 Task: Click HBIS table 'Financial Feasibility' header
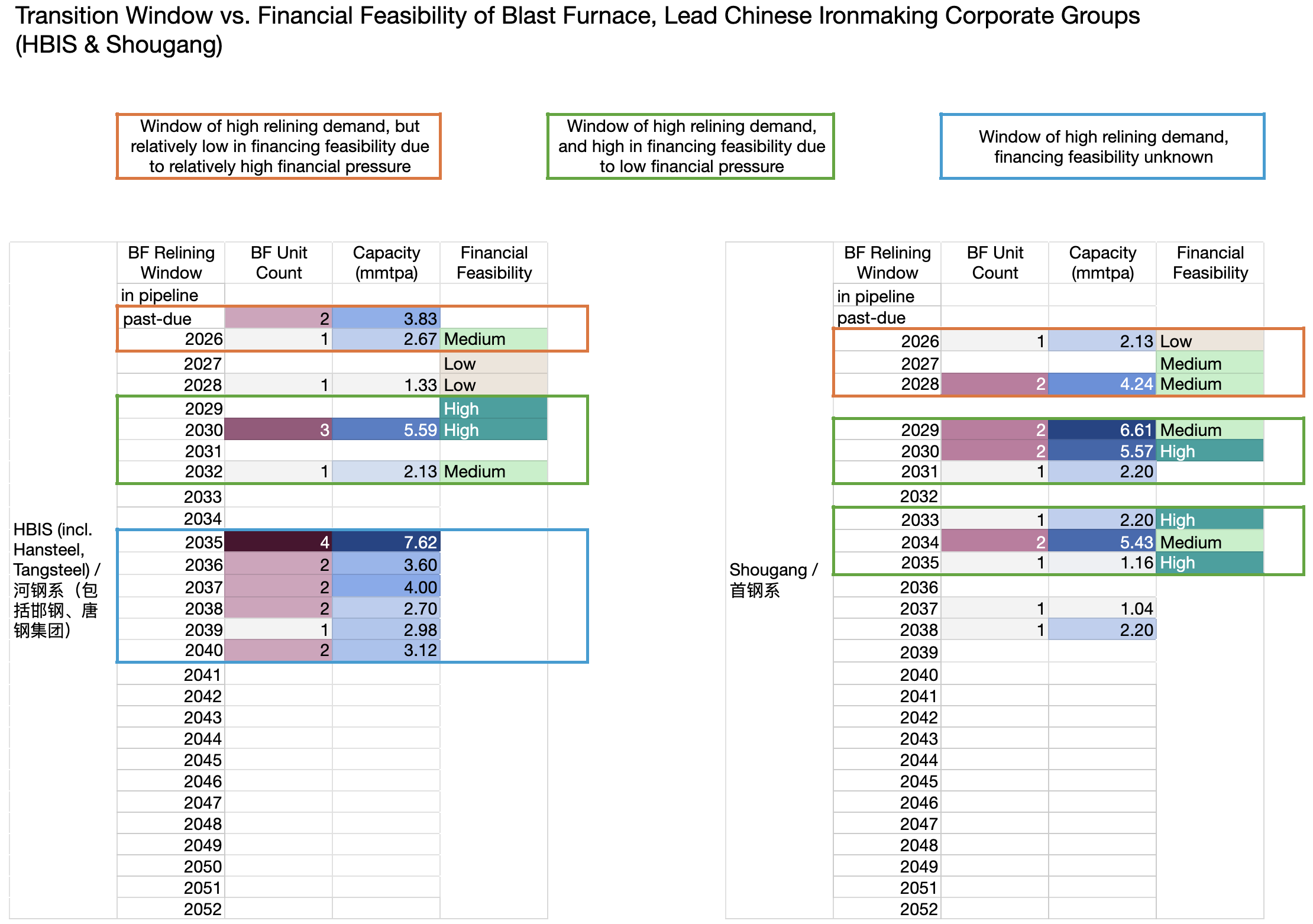(494, 263)
